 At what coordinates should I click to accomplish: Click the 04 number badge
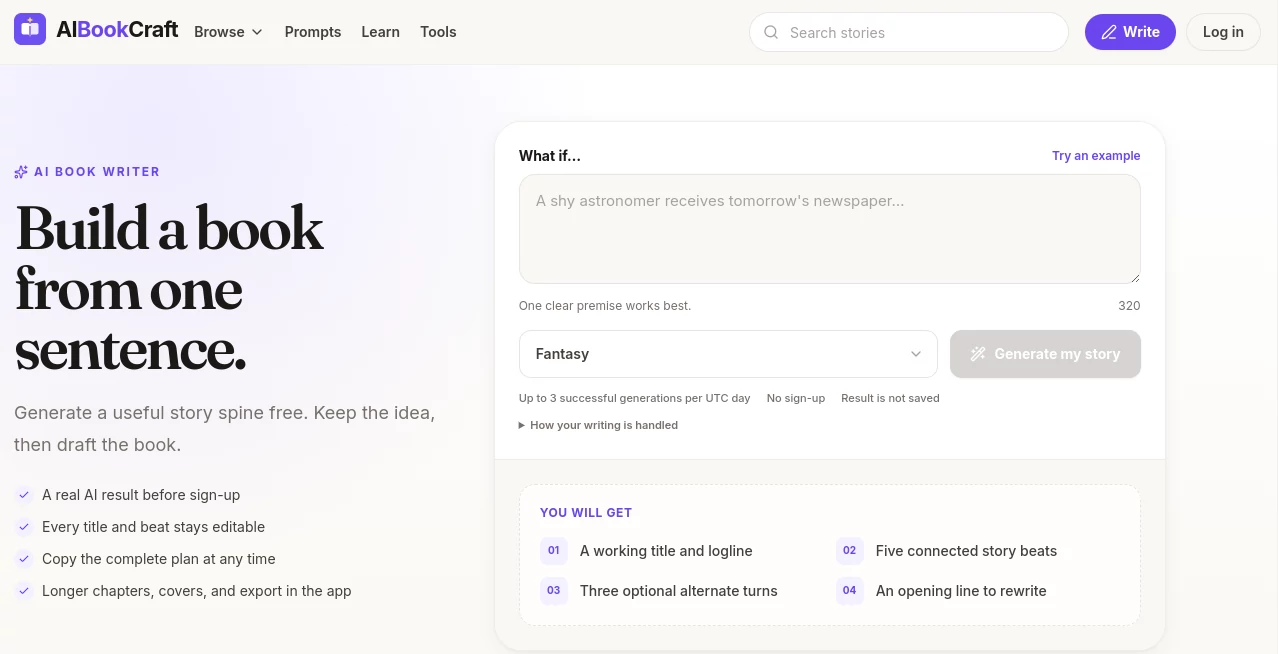[x=850, y=591]
